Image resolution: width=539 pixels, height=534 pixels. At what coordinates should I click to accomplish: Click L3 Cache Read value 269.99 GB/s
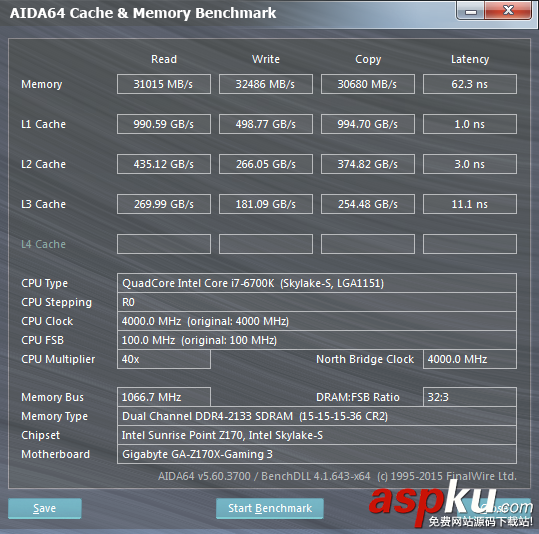(x=164, y=204)
